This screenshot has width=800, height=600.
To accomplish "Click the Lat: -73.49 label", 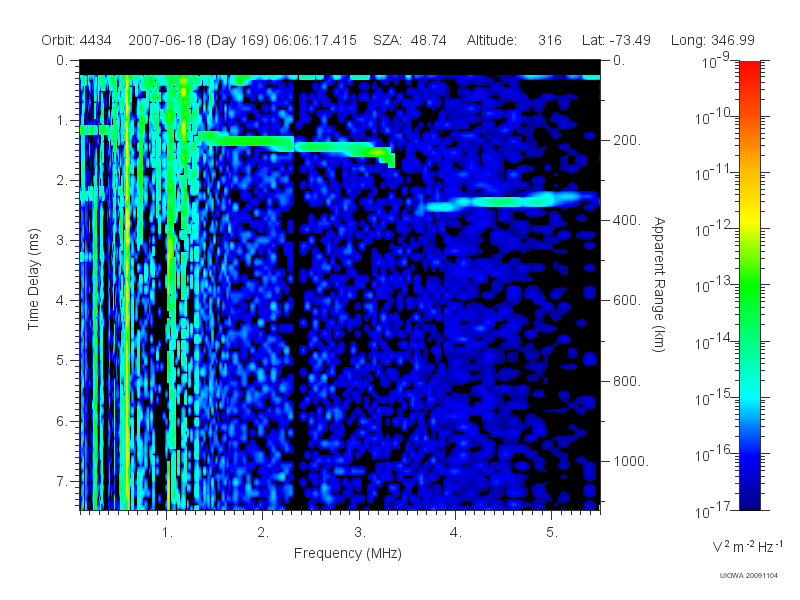I will (x=616, y=40).
